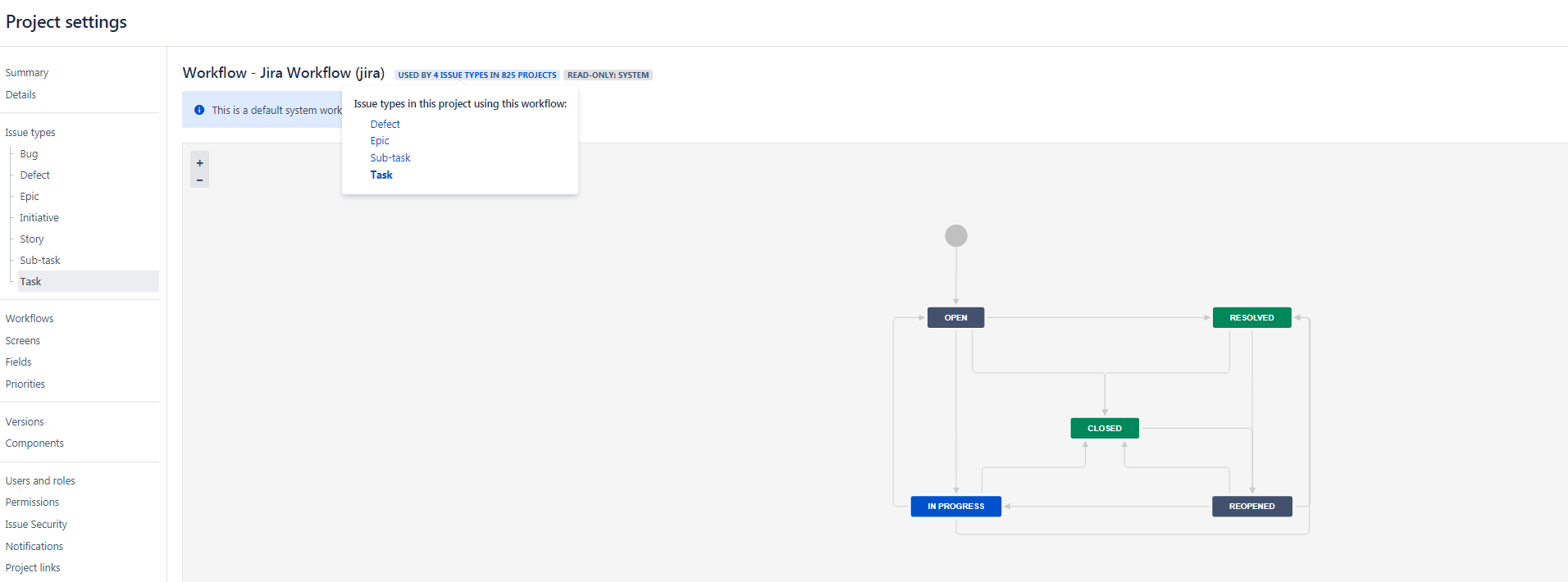The image size is (1568, 582).
Task: Open Users and roles in the sidebar
Action: click(x=40, y=481)
